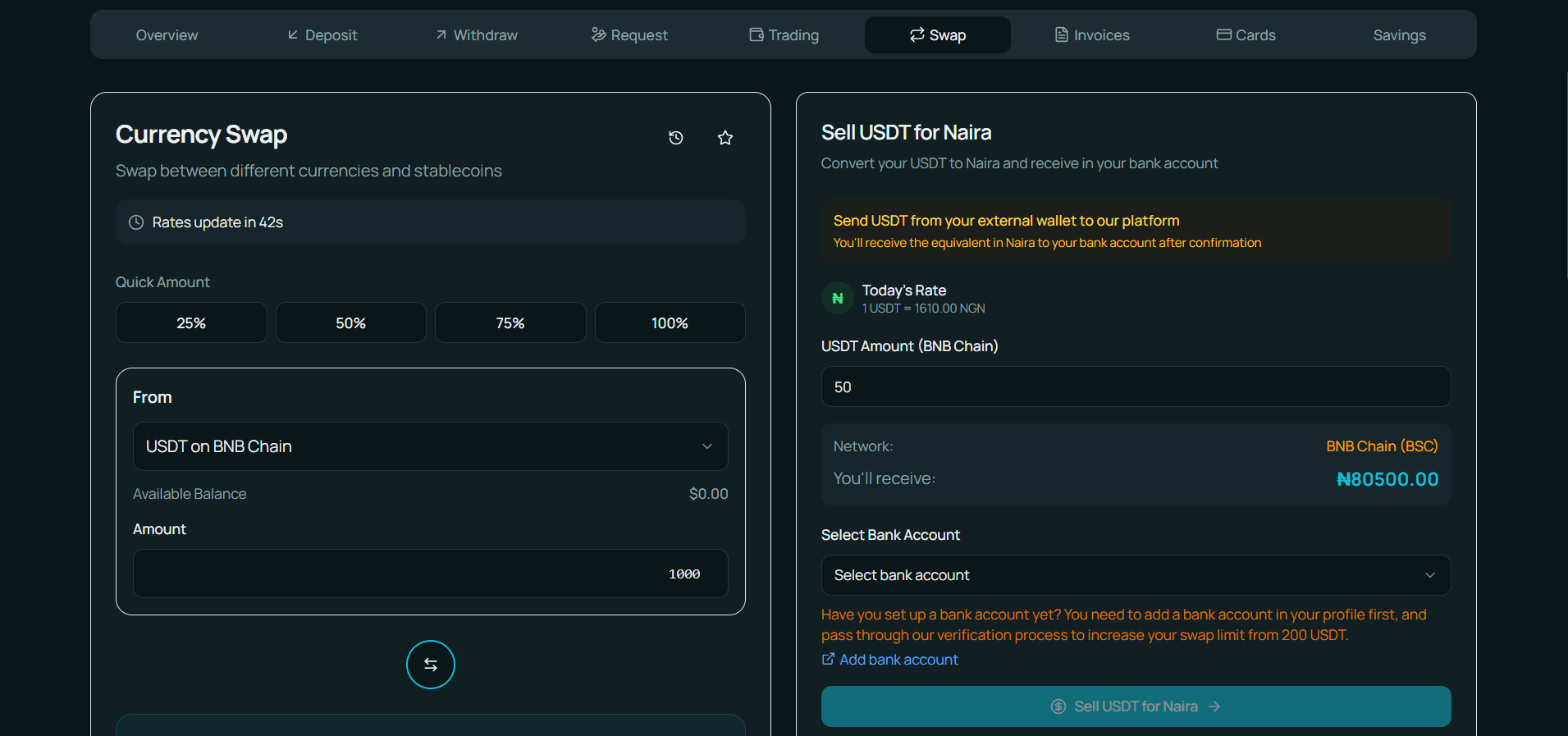Image resolution: width=1568 pixels, height=736 pixels.
Task: Switch to the Trading tab
Action: (784, 35)
